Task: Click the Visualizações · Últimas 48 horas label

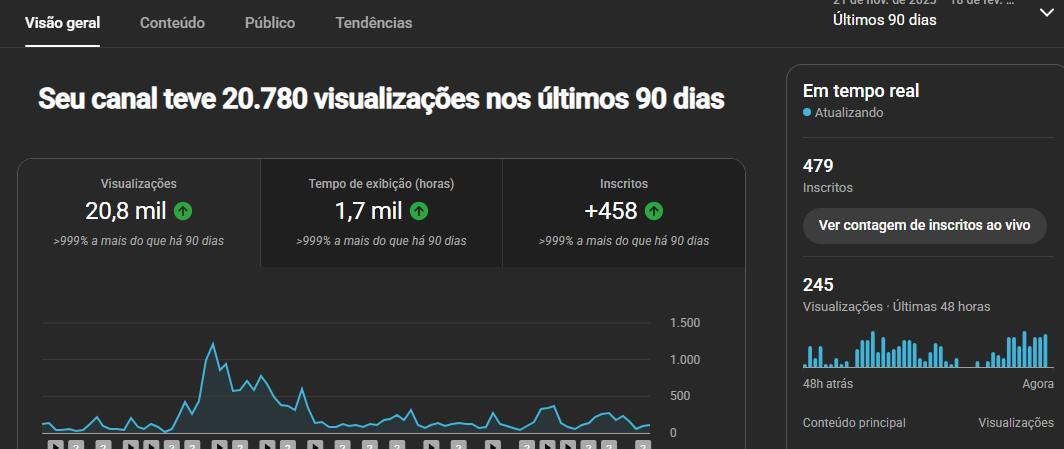Action: coord(896,307)
